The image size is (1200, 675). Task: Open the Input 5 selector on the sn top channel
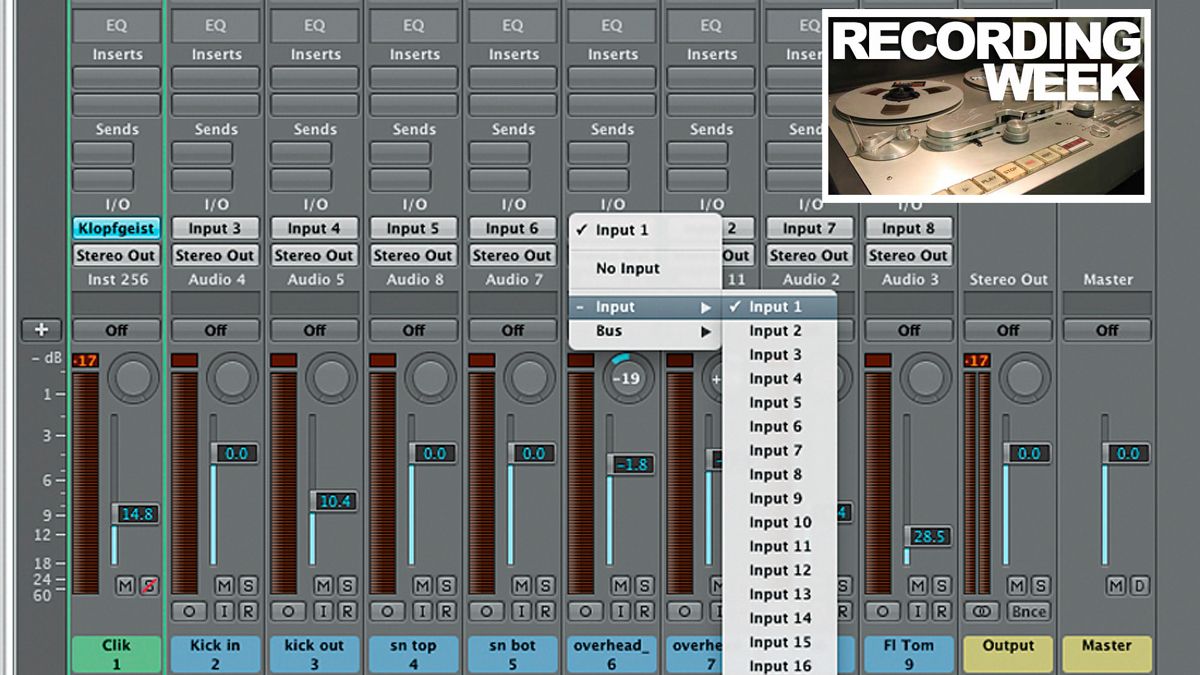tap(413, 227)
